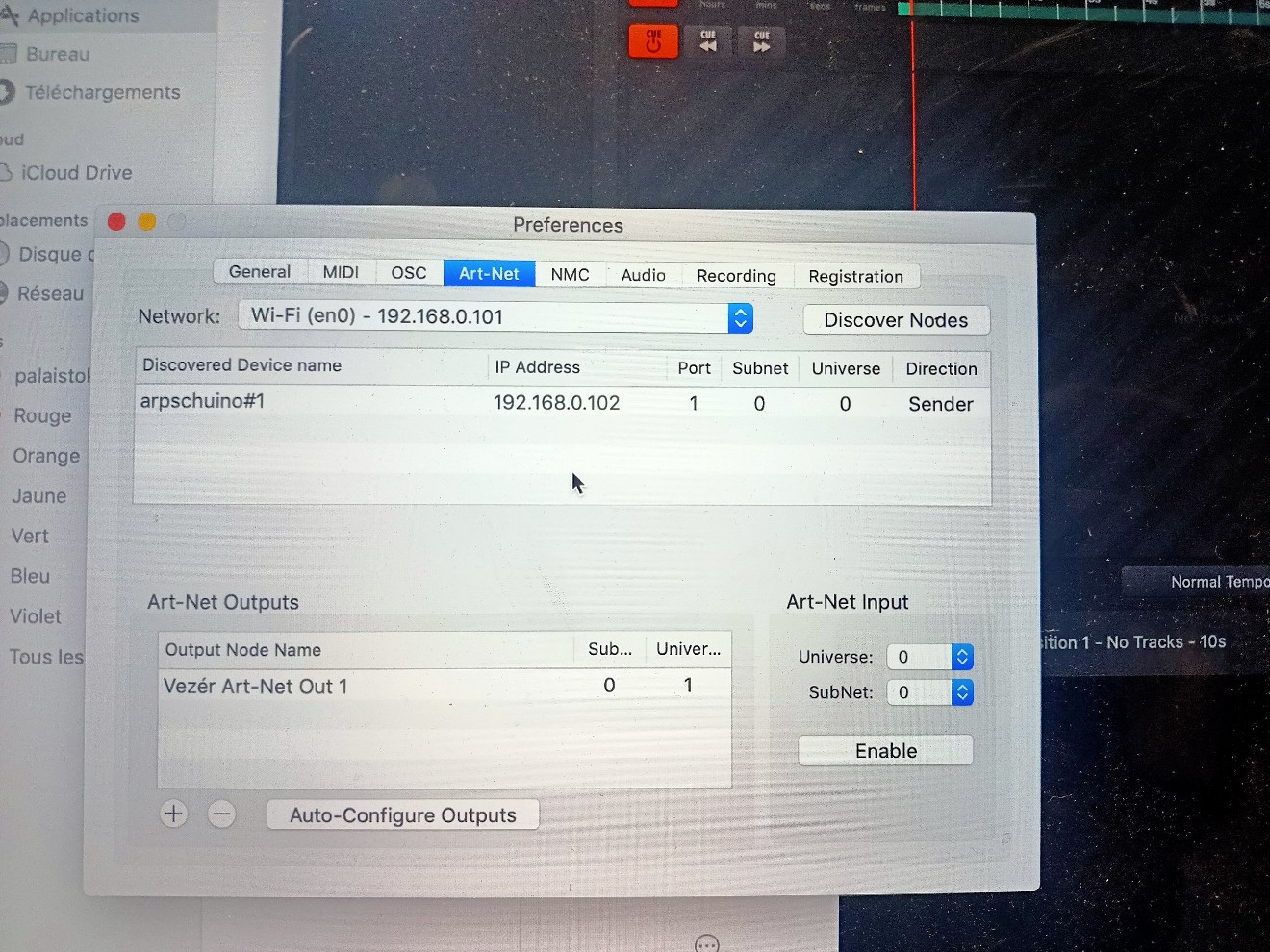
Task: Select the Violet tag in Finder sidebar
Action: 36,616
